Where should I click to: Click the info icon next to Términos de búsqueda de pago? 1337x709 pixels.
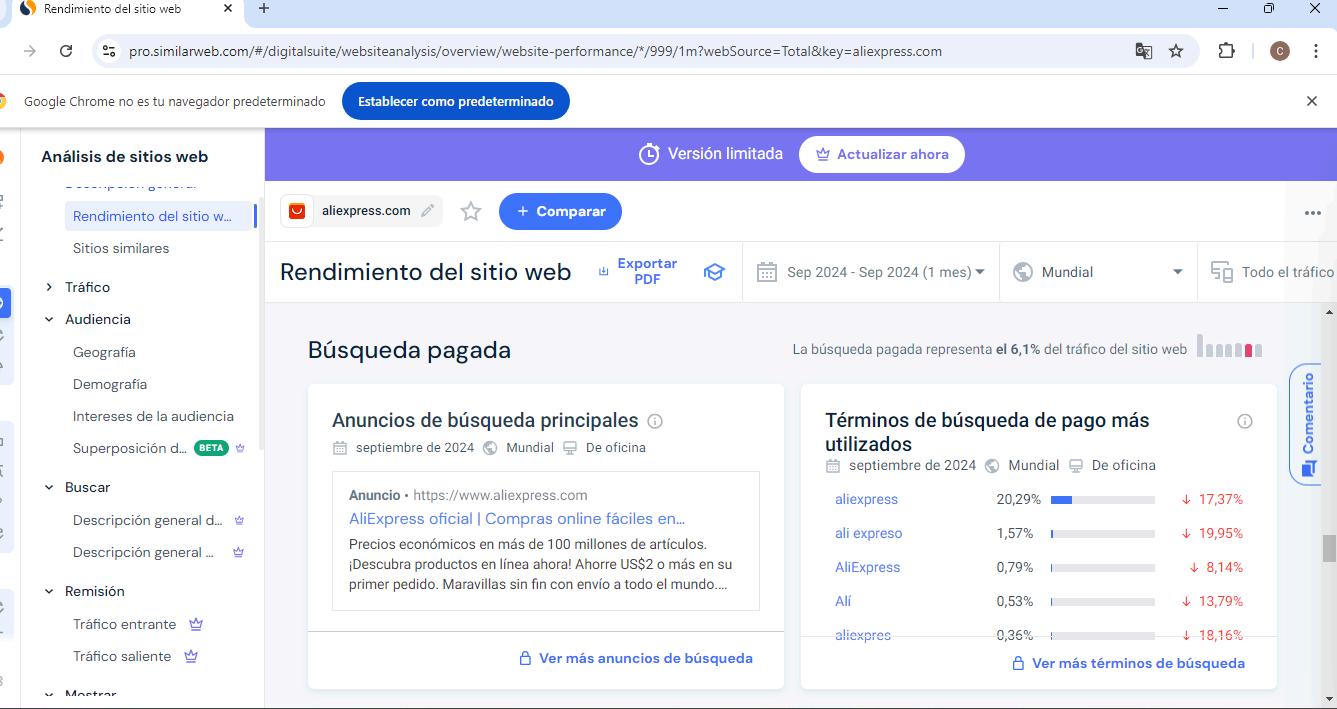[x=1245, y=421]
